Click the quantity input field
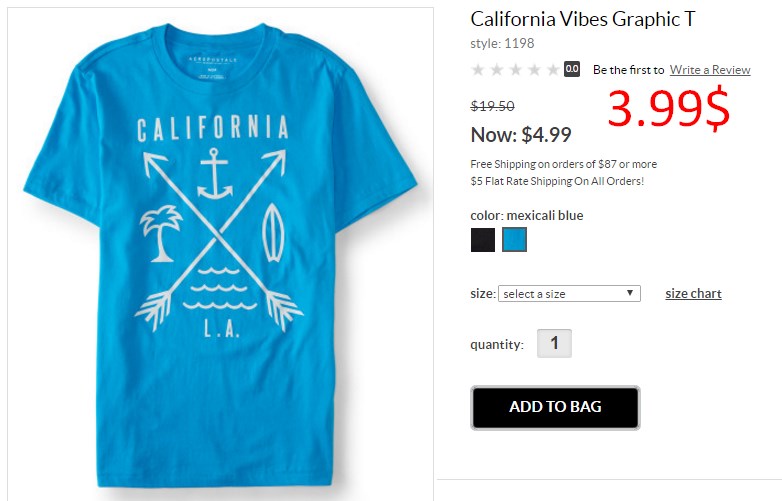Viewport: 782px width, 501px height. pos(554,343)
